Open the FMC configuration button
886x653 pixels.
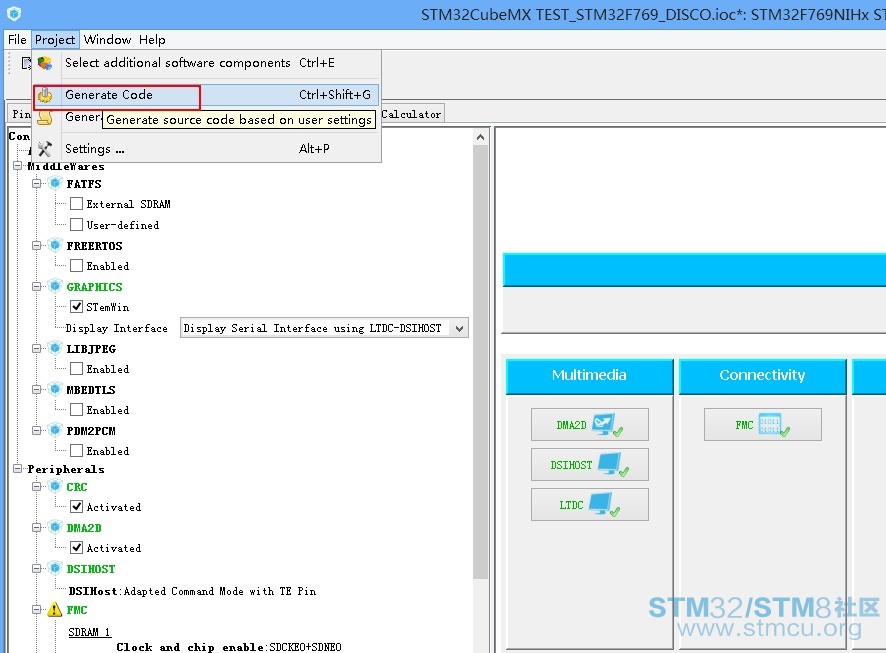(x=762, y=425)
